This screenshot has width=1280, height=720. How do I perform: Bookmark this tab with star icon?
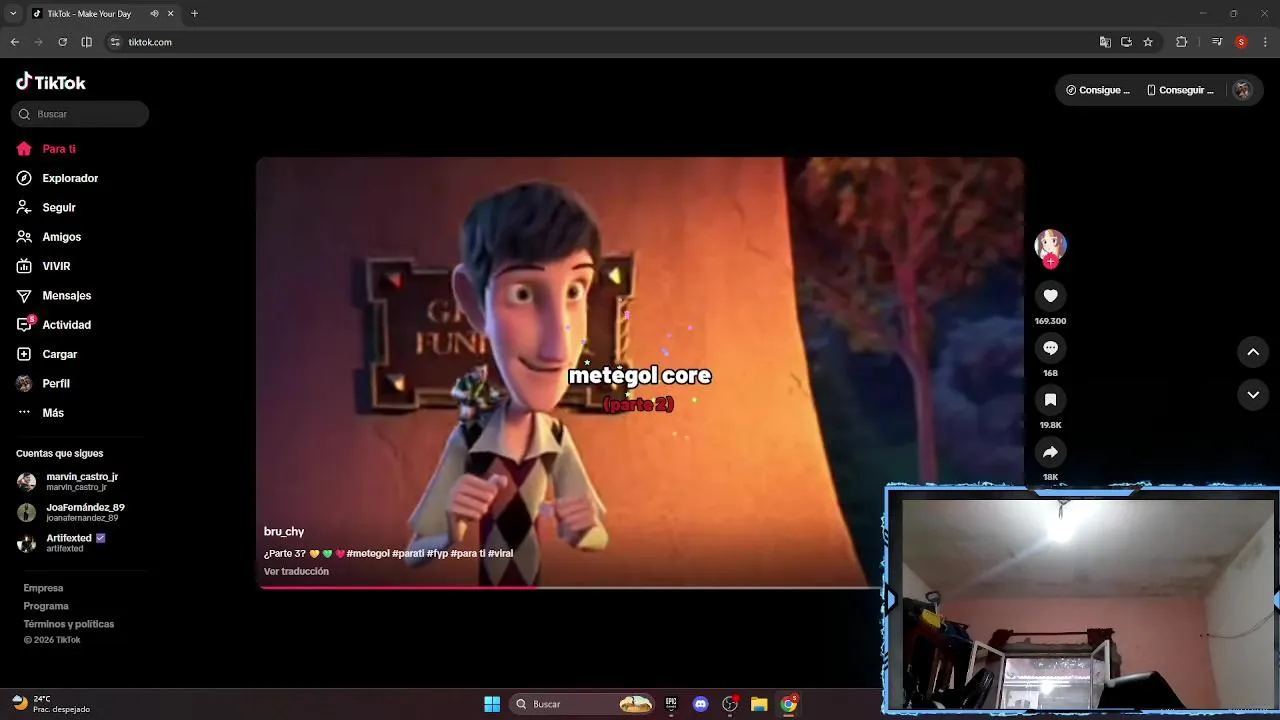(x=1148, y=42)
